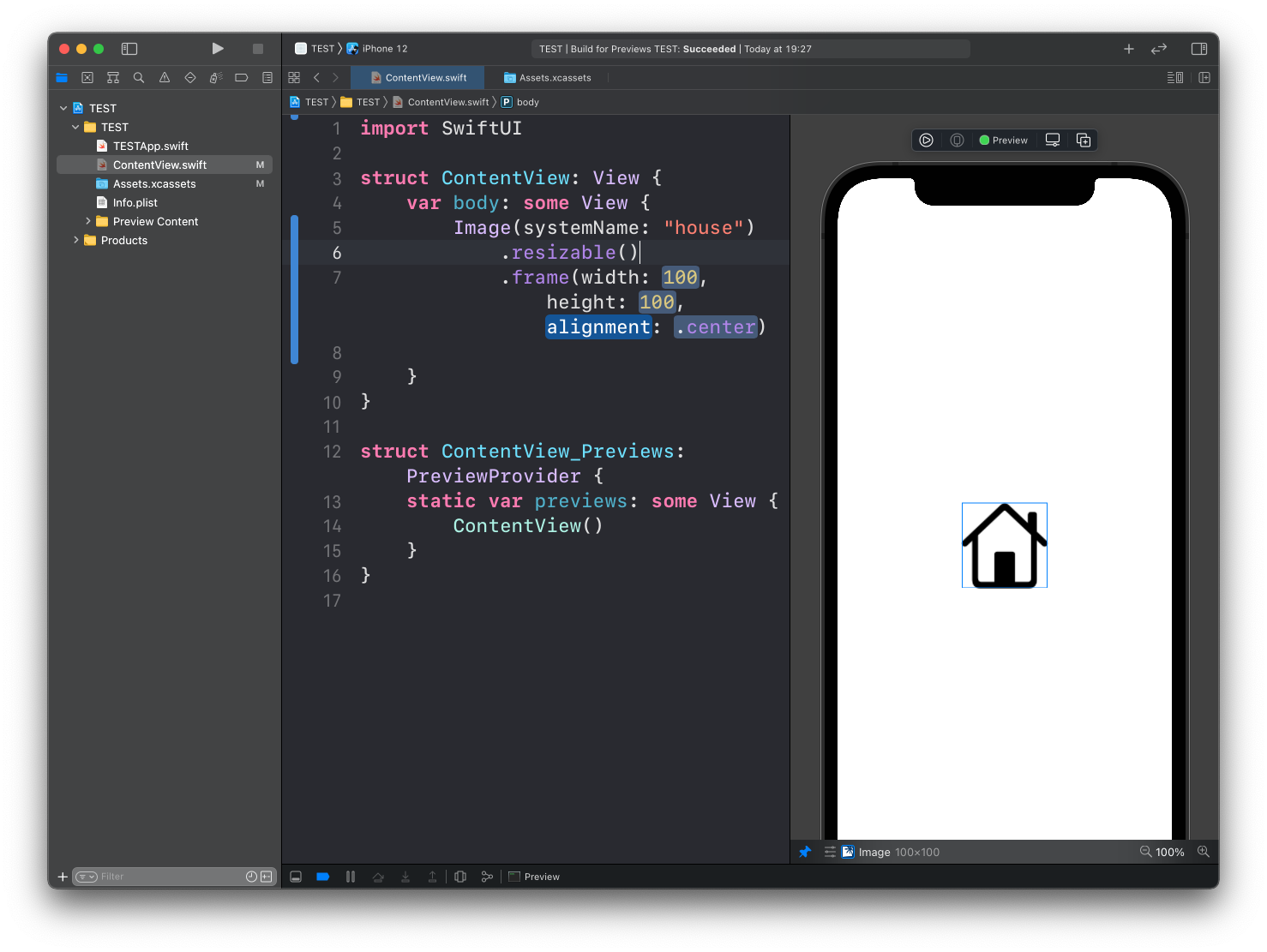Open the Breakpoint navigator icon
This screenshot has height=952, width=1267.
pos(241,77)
